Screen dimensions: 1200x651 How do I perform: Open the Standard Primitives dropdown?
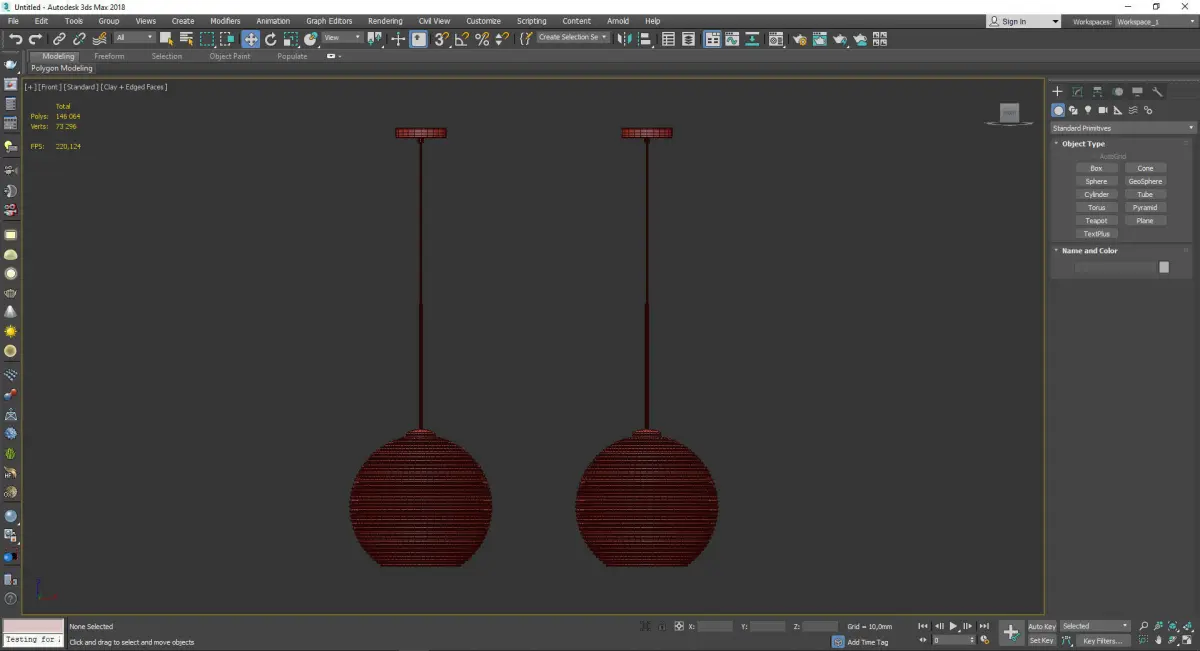click(1122, 128)
